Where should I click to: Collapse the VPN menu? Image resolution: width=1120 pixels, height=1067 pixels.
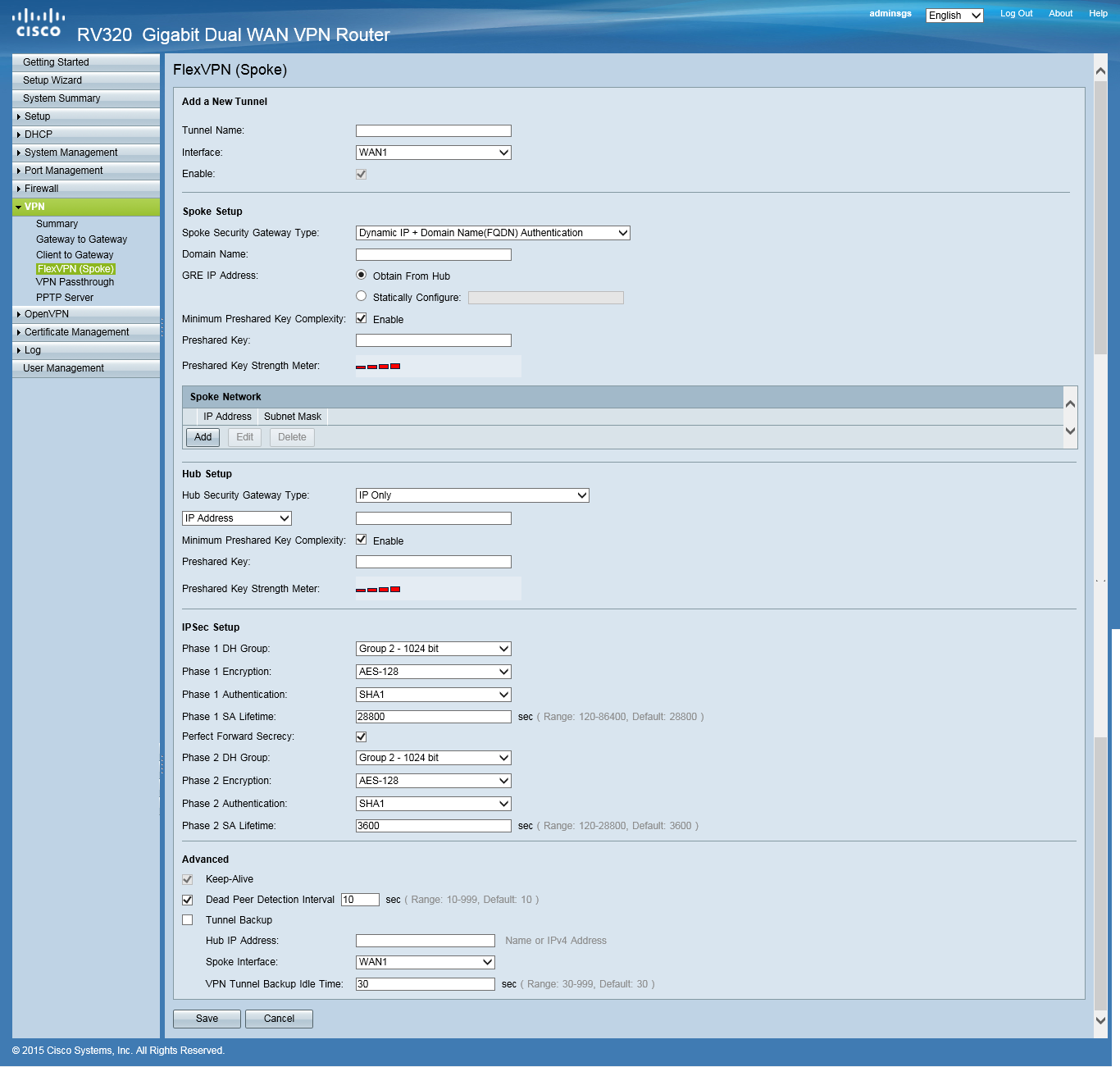point(33,207)
